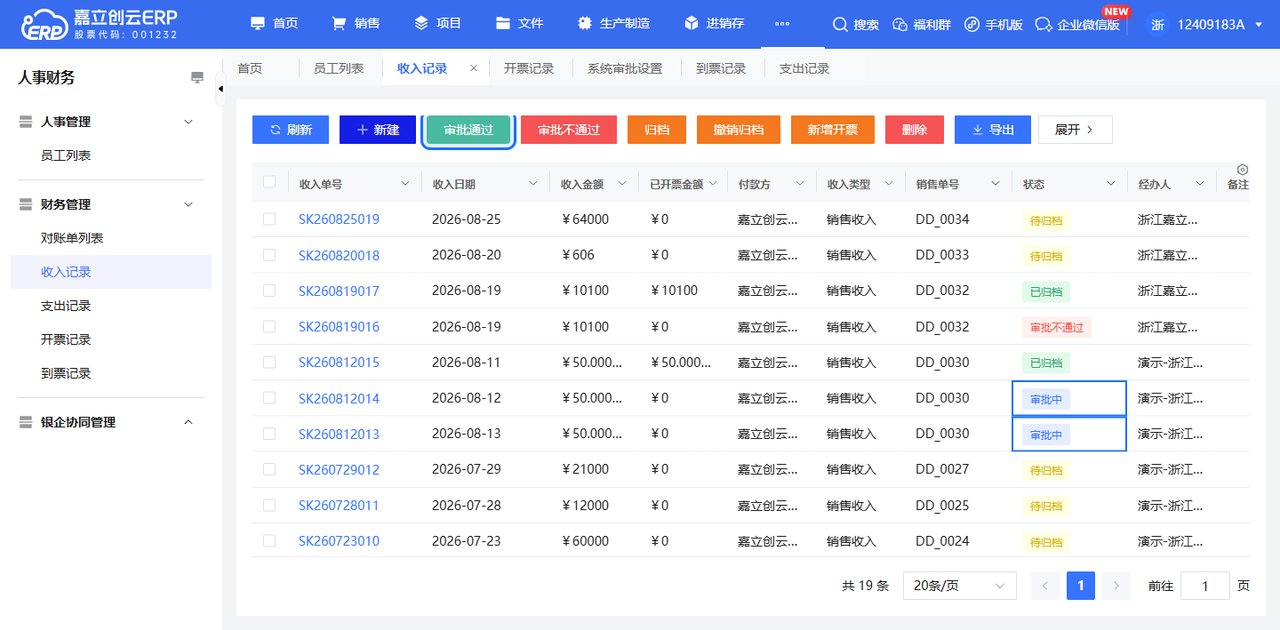Viewport: 1280px width, 630px height.
Task: Check the row for SK260812013
Action: [269, 434]
